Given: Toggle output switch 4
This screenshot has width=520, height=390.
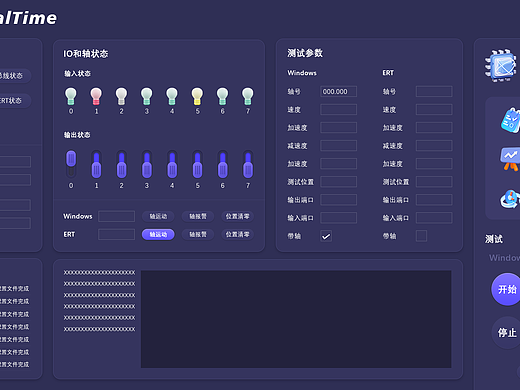Looking at the screenshot, I should [x=172, y=164].
